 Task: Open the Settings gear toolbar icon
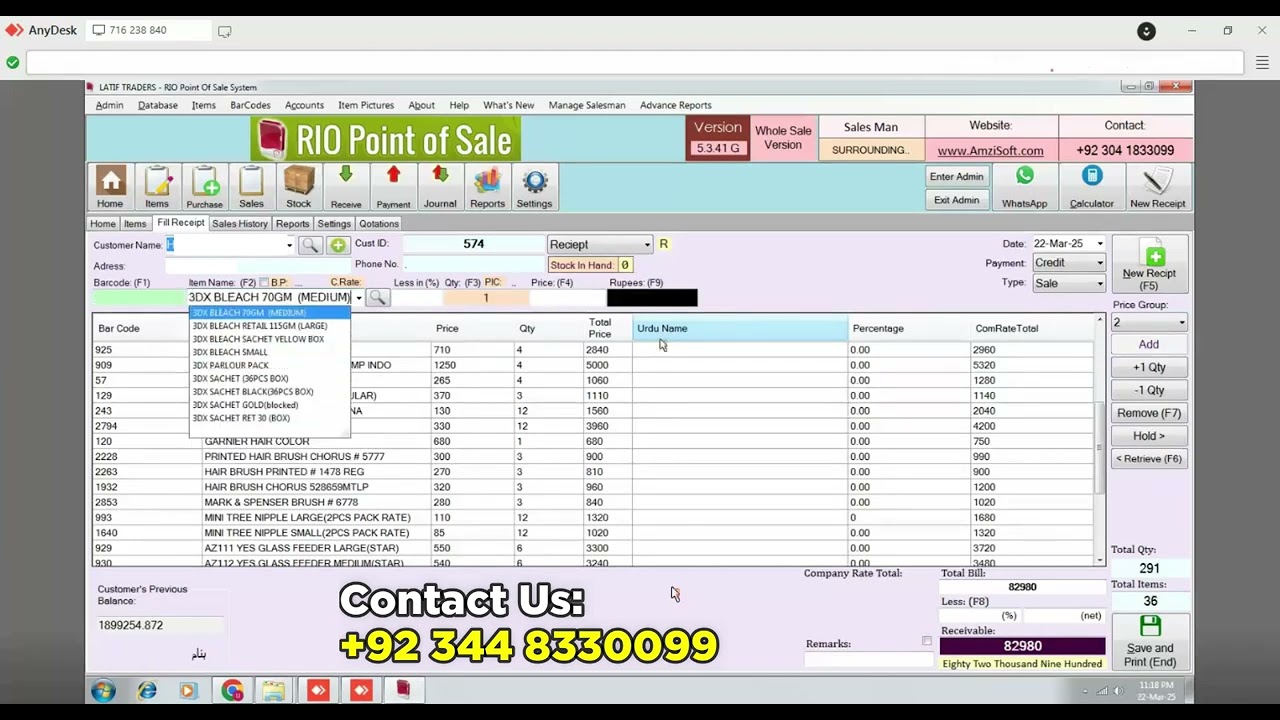[534, 187]
